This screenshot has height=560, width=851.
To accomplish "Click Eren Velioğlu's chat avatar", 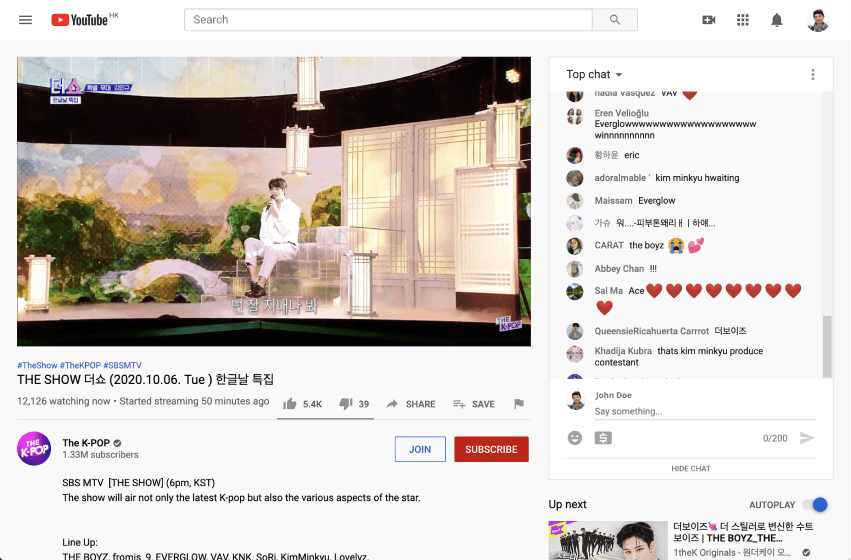I will [575, 116].
